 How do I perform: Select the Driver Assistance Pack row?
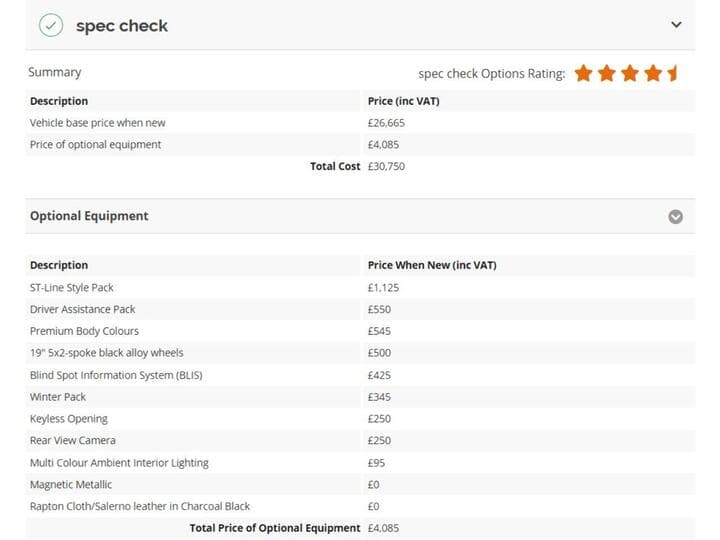click(360, 309)
